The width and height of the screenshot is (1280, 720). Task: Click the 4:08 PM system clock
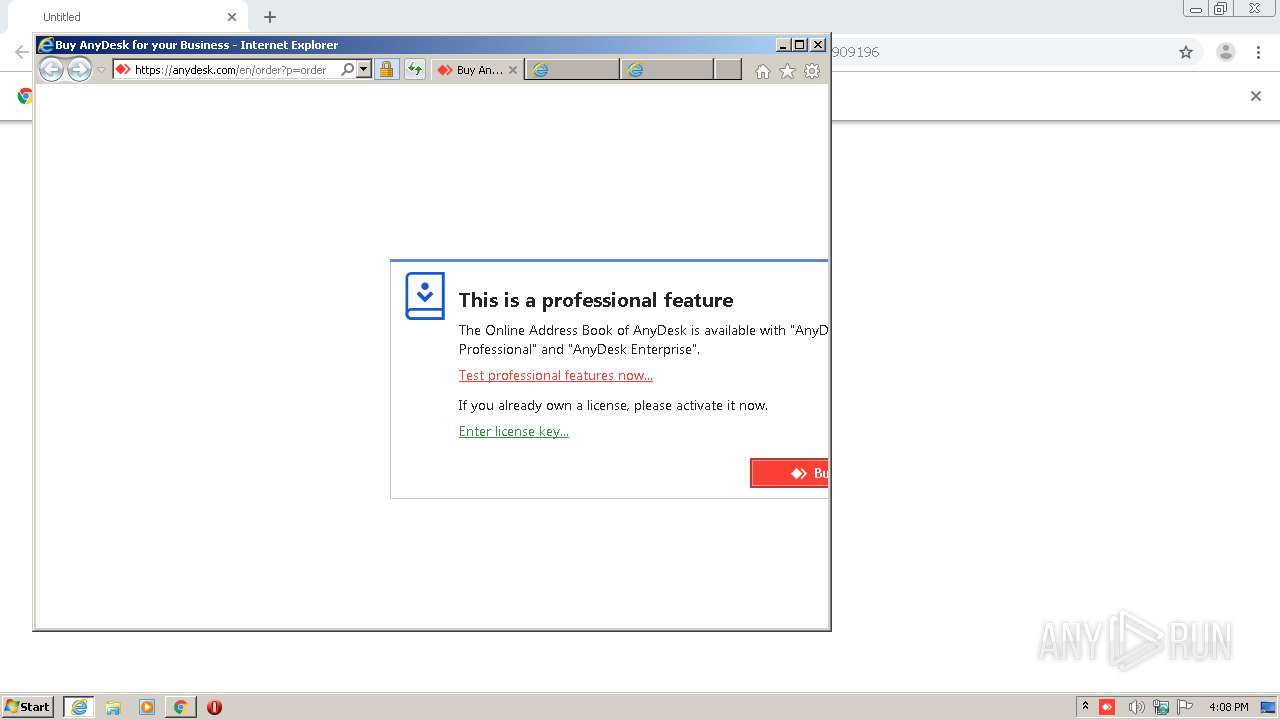pyautogui.click(x=1228, y=707)
